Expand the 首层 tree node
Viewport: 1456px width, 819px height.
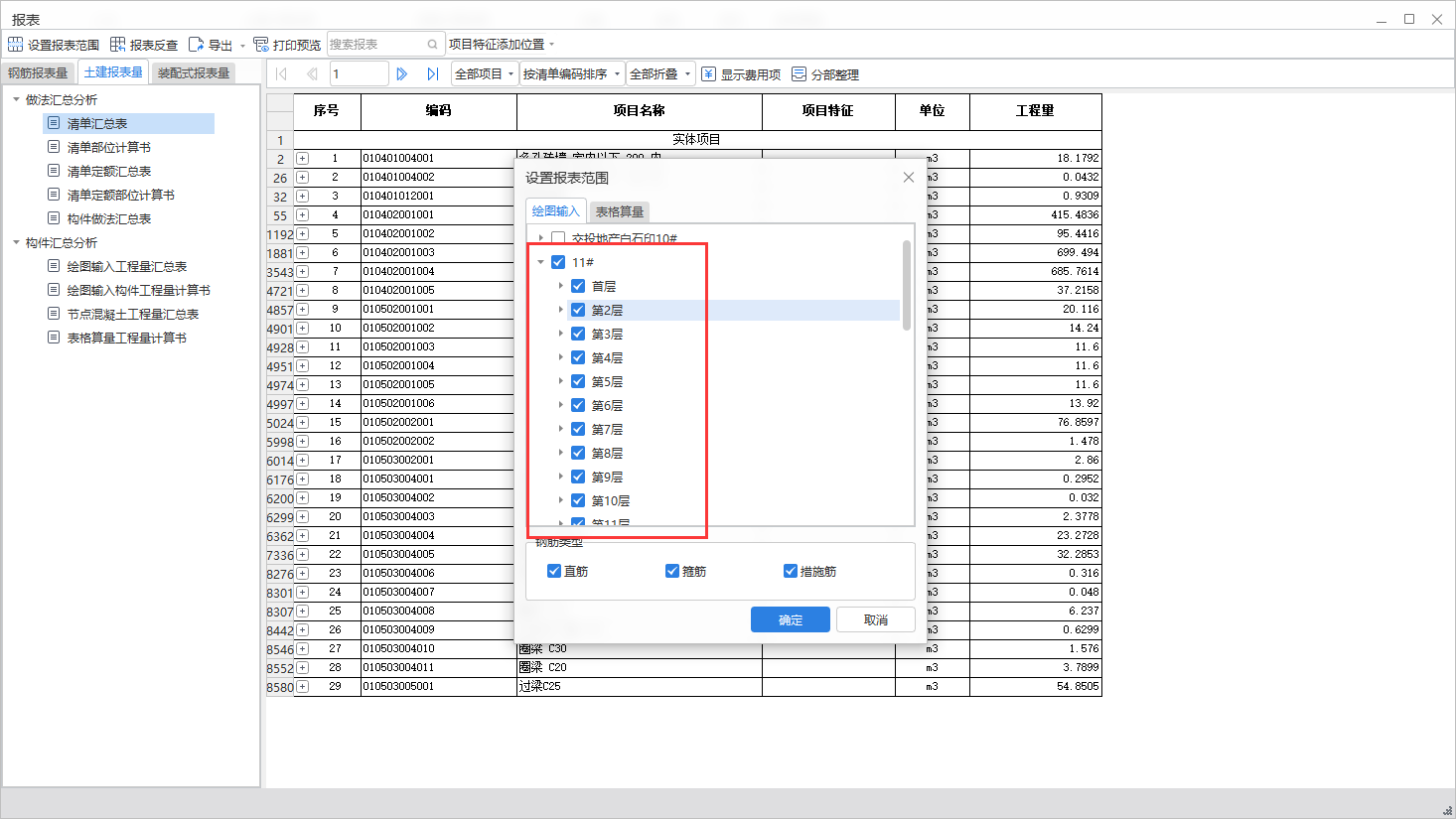[x=560, y=286]
